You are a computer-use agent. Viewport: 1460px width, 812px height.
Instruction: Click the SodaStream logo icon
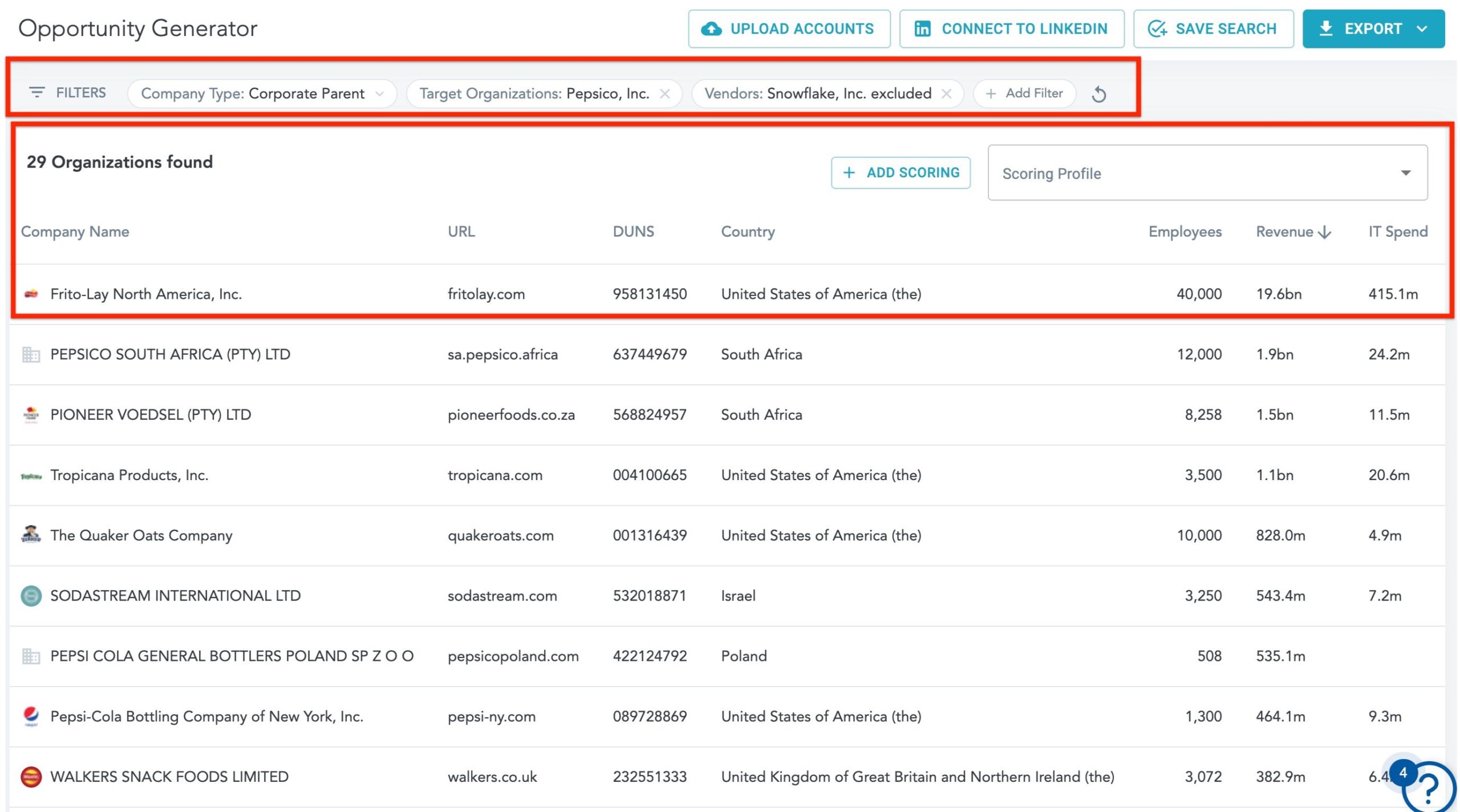(31, 596)
